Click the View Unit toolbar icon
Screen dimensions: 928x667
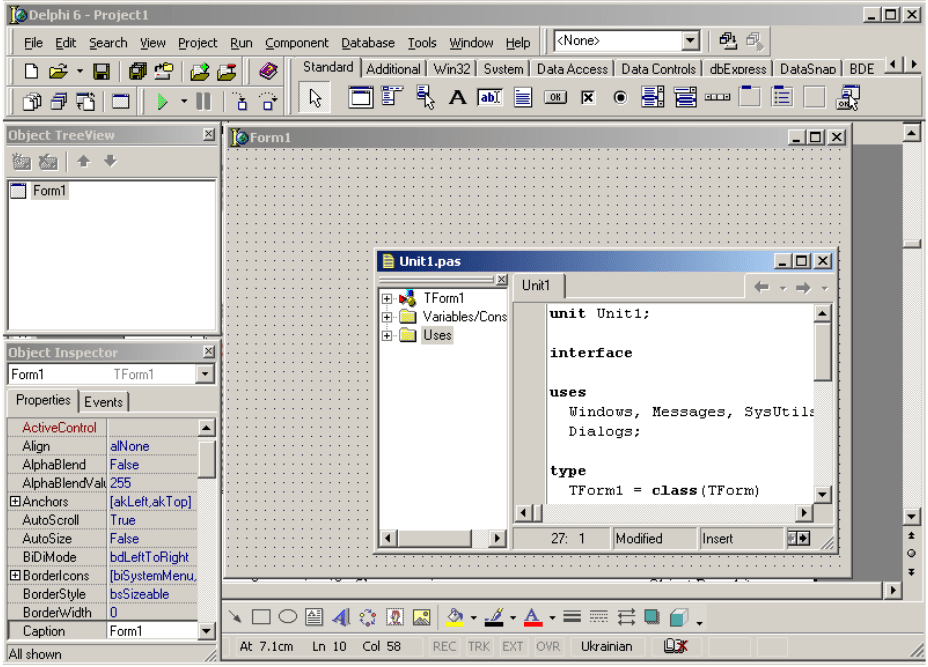point(31,102)
